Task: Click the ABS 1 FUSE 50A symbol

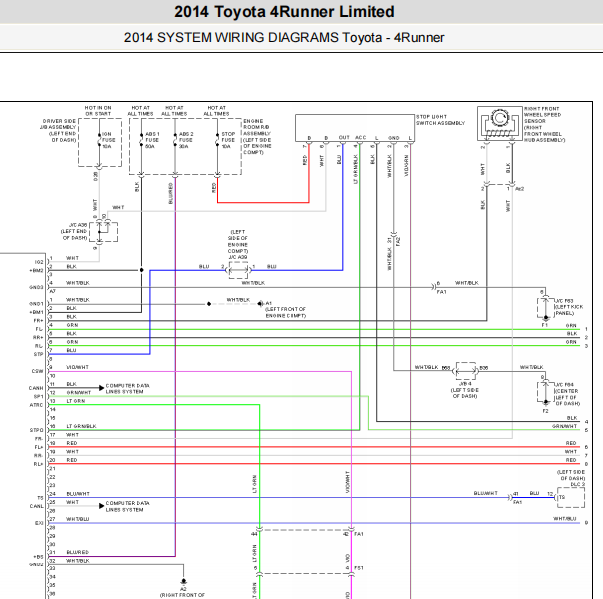Action: tap(142, 140)
